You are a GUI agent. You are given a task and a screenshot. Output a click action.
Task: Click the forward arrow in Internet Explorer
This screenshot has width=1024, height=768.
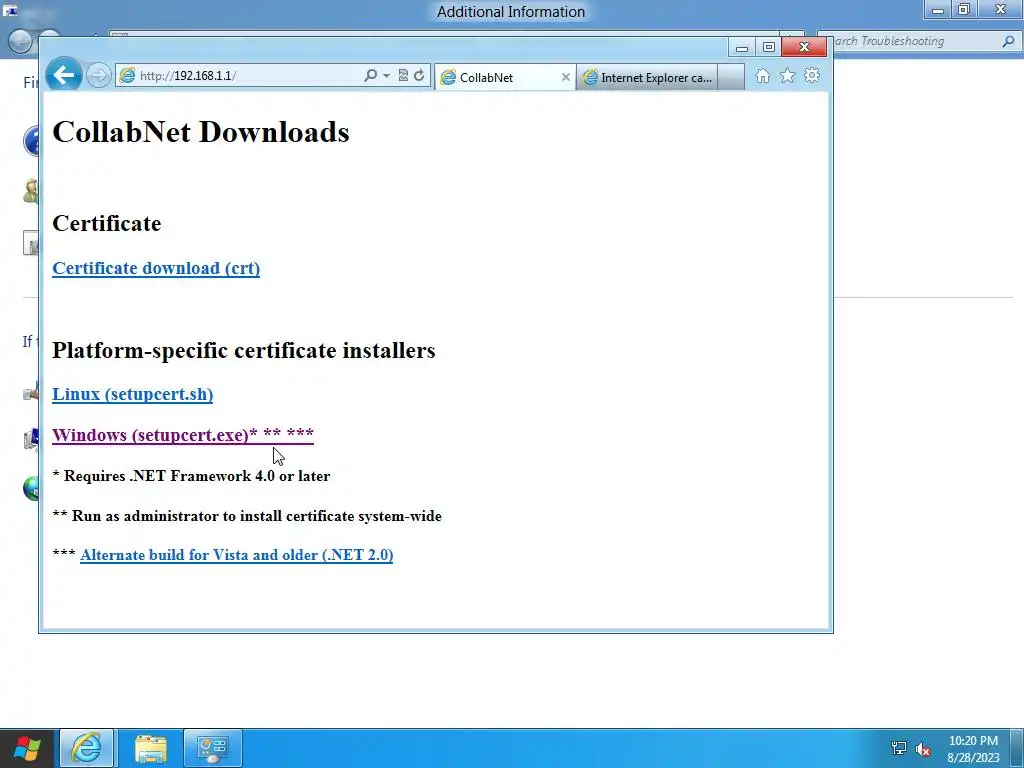[99, 76]
